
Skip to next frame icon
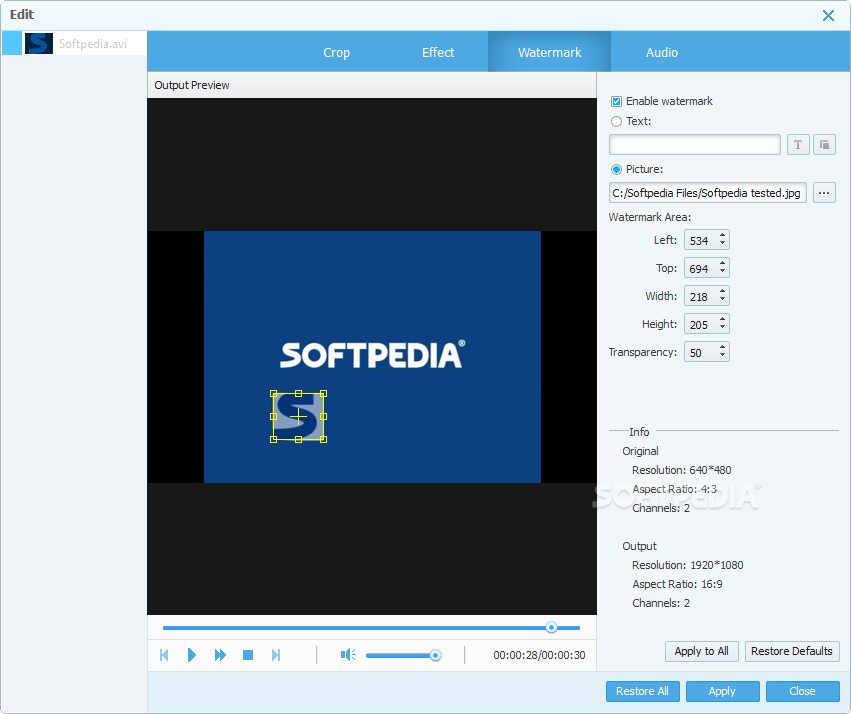(276, 655)
